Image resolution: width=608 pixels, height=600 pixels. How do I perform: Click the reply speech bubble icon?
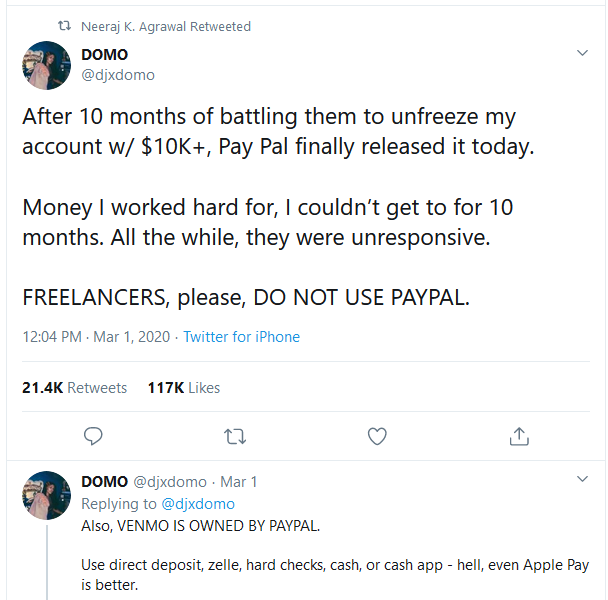click(93, 436)
